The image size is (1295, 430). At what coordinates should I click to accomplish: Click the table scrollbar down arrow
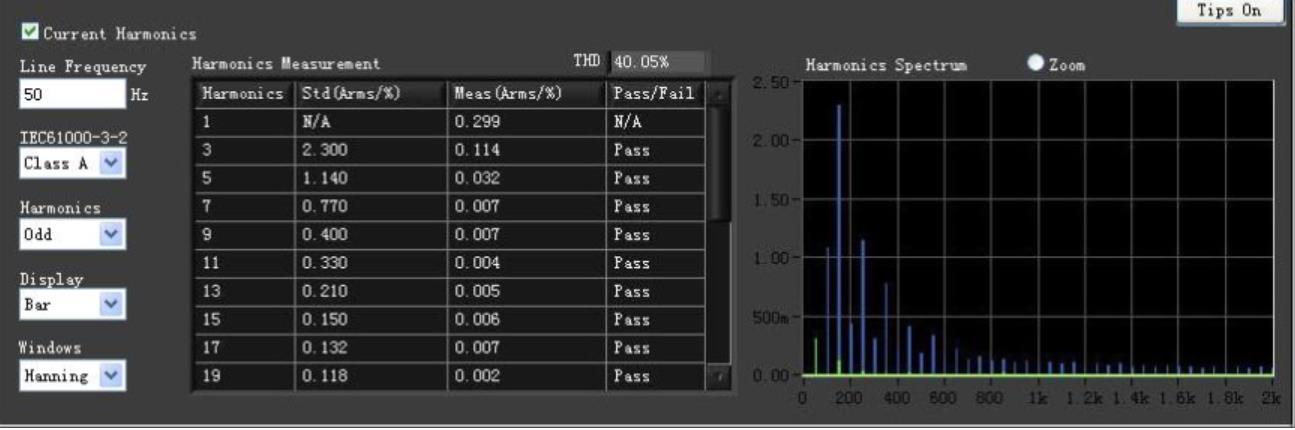coord(719,378)
